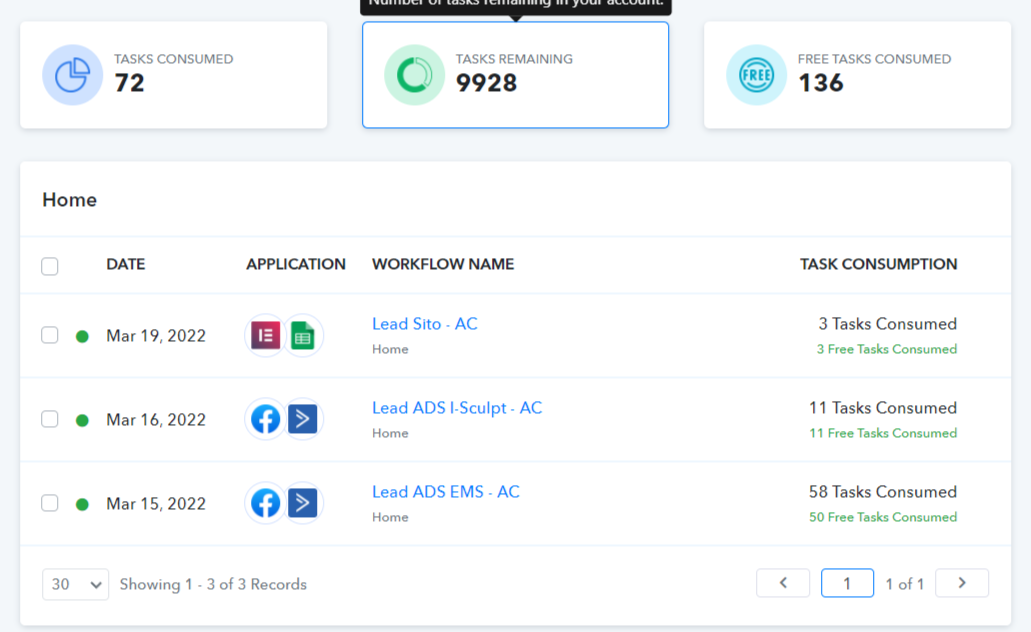Click the FREE badge icon
This screenshot has height=632, width=1031.
756,75
